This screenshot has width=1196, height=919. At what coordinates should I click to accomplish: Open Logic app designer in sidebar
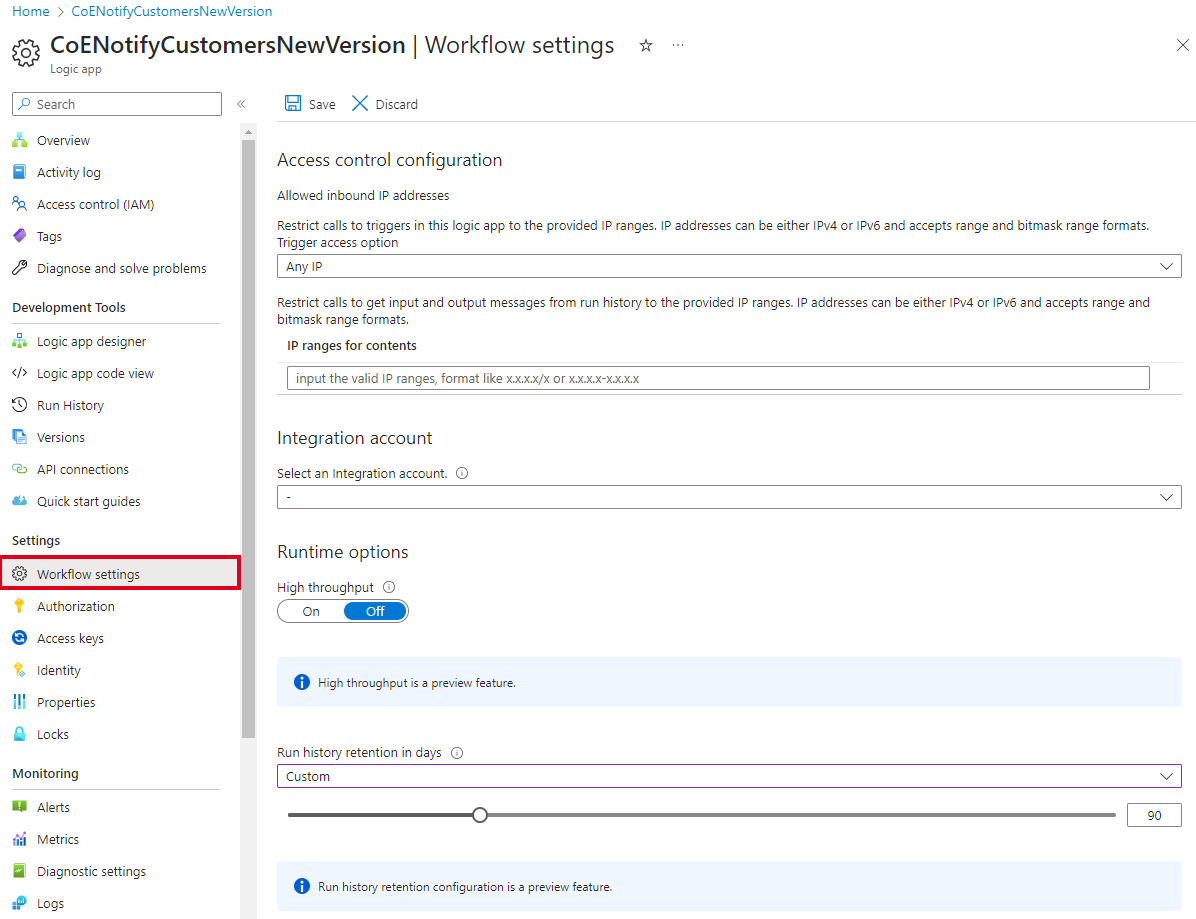pyautogui.click(x=91, y=342)
